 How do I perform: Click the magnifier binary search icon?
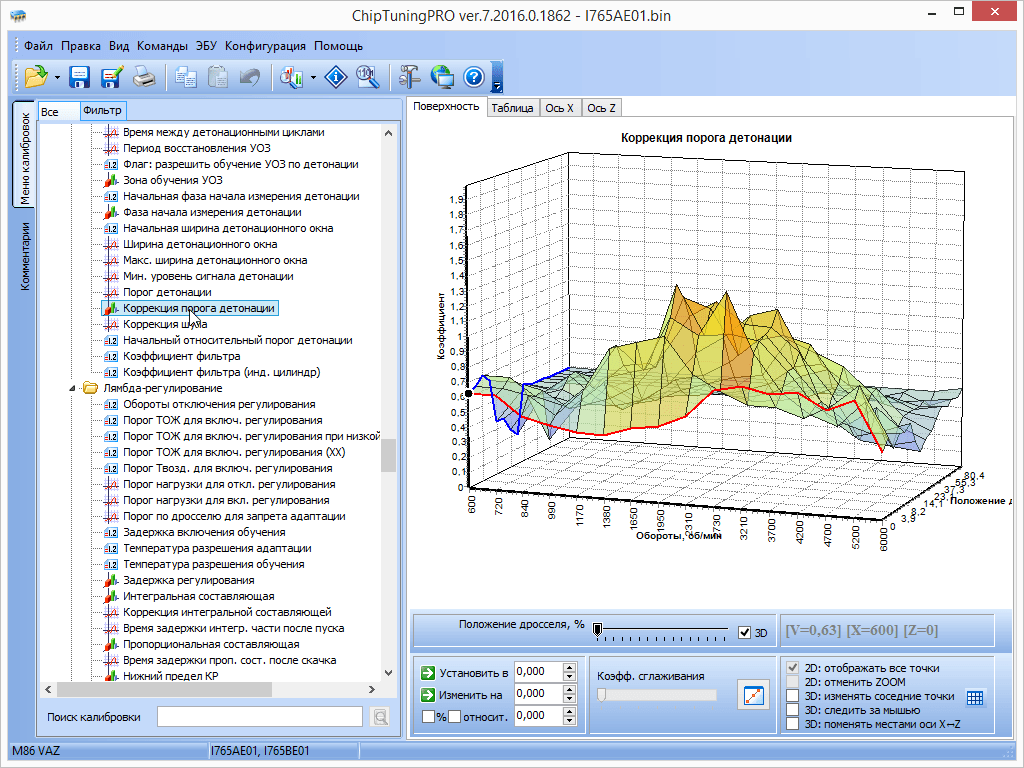click(368, 77)
